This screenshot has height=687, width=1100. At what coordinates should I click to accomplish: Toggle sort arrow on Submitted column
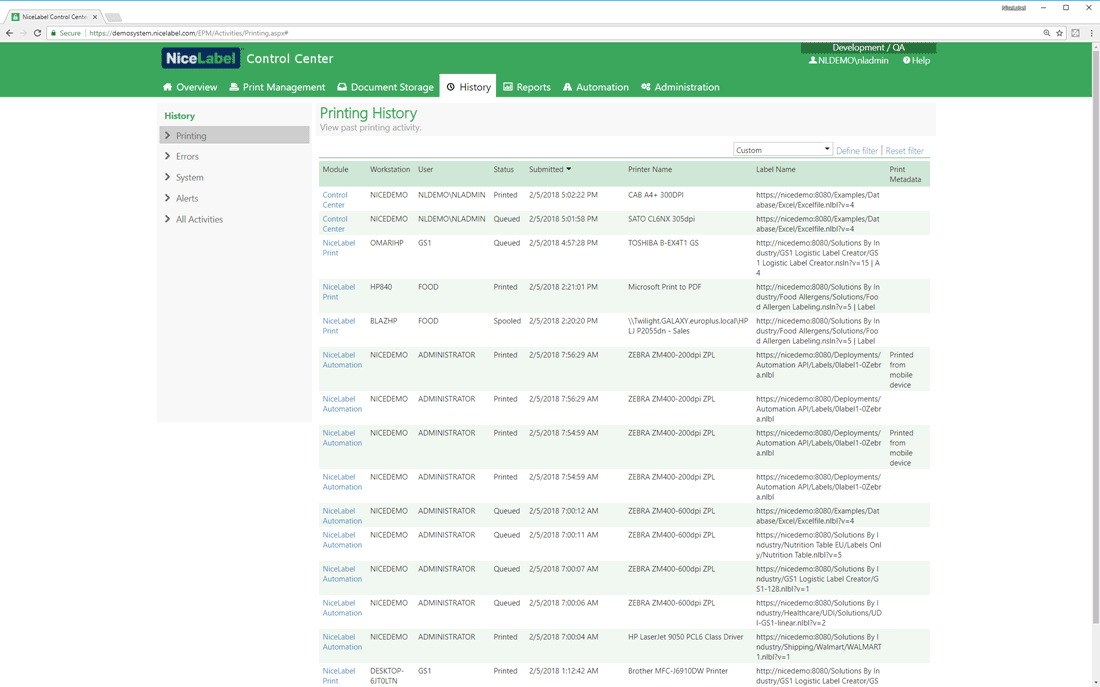coord(569,169)
